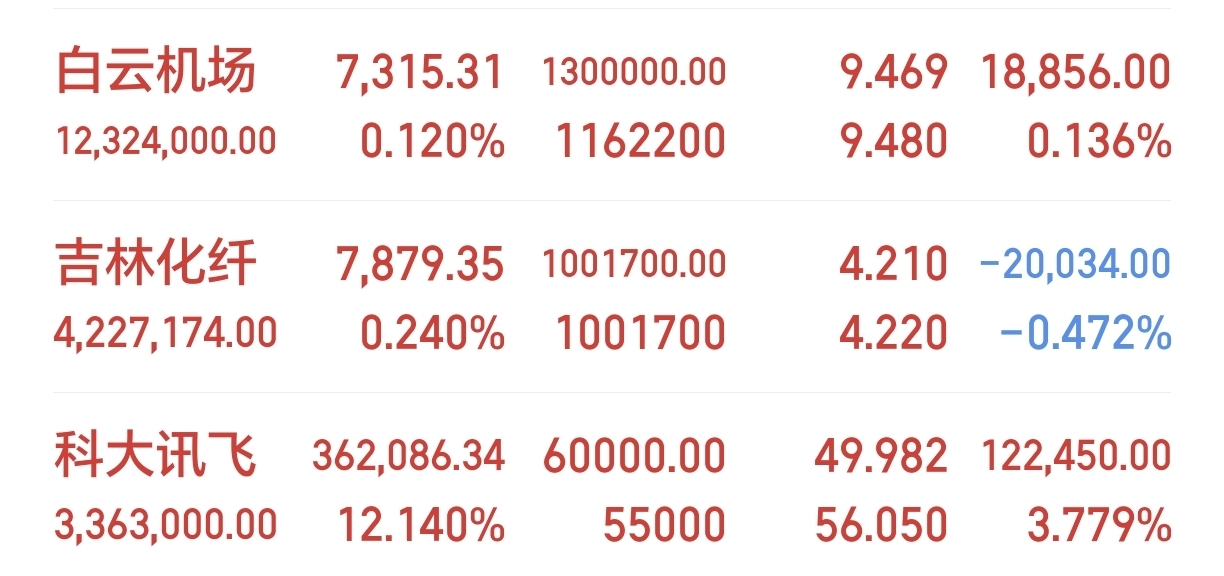Select 白云机场 cost price 9.469
The width and height of the screenshot is (1224, 576).
tap(894, 72)
